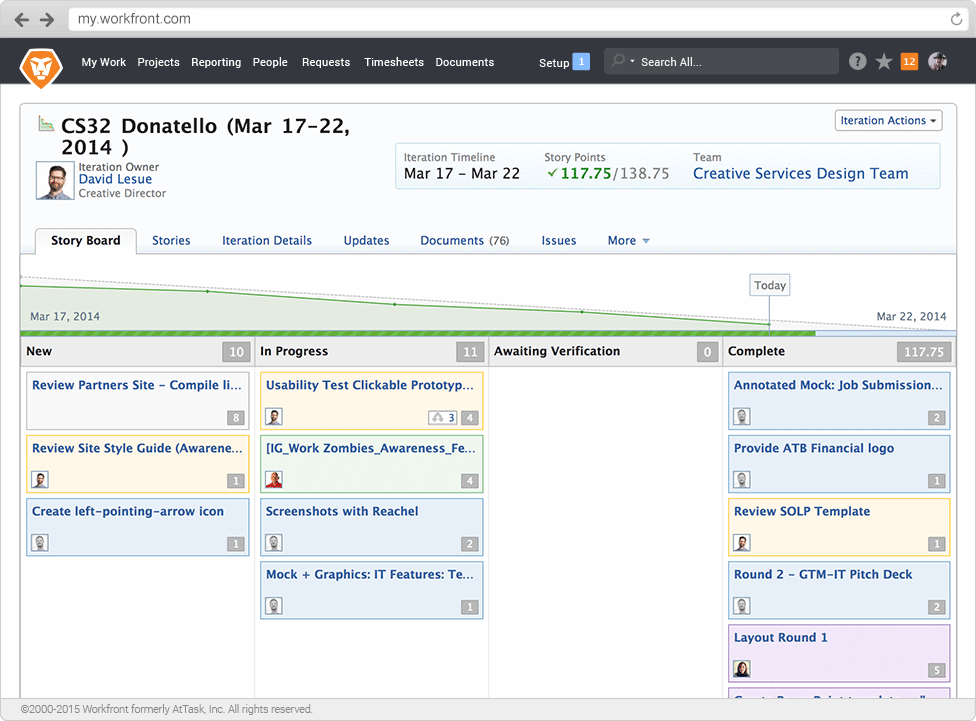976x721 pixels.
Task: Open the Creative Services Design Team link
Action: (800, 174)
